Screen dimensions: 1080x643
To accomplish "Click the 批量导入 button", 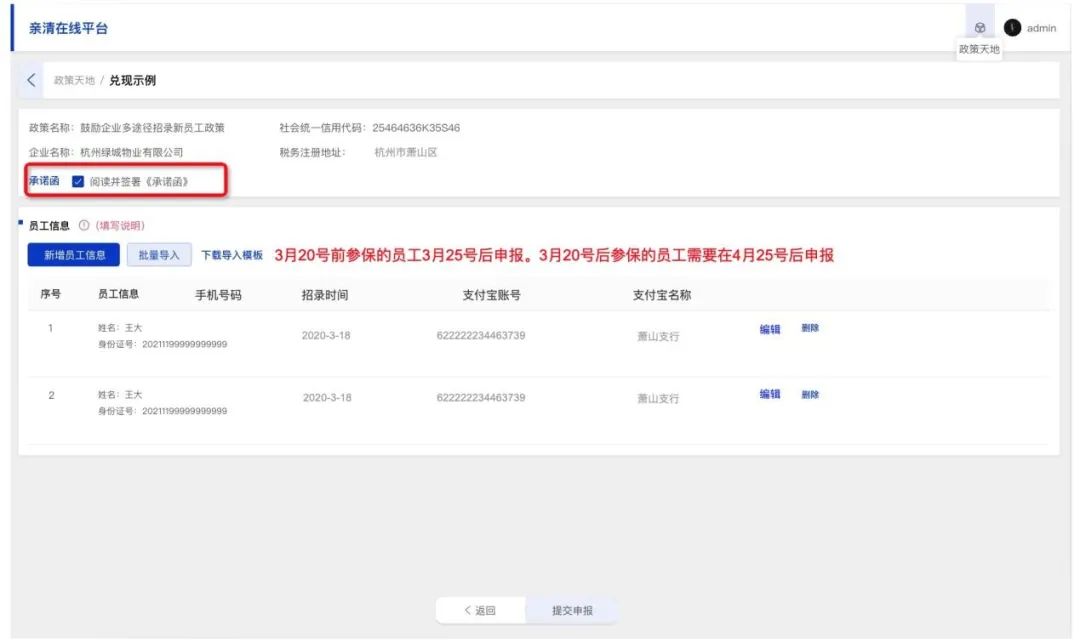I will [x=159, y=255].
